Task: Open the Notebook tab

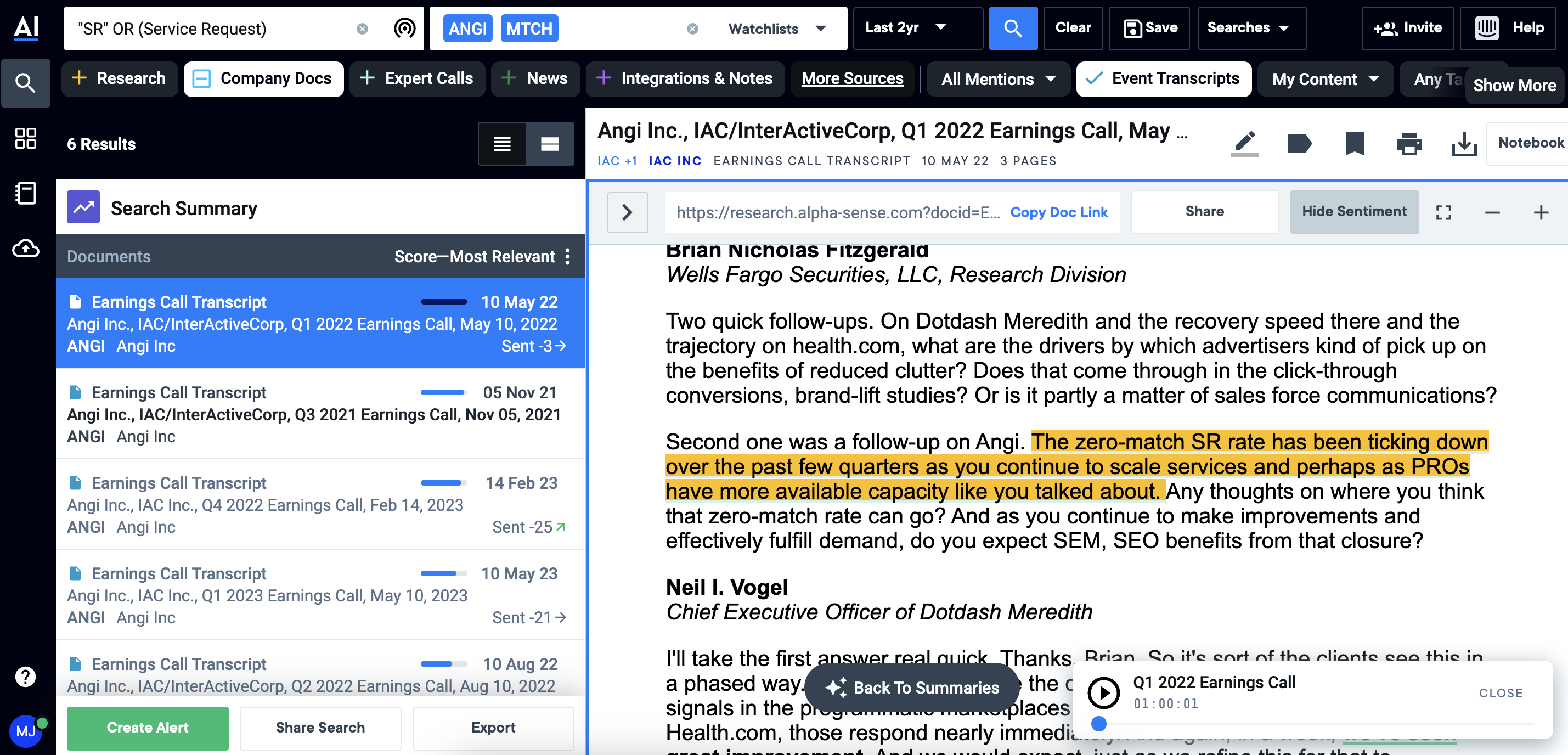Action: point(1527,143)
